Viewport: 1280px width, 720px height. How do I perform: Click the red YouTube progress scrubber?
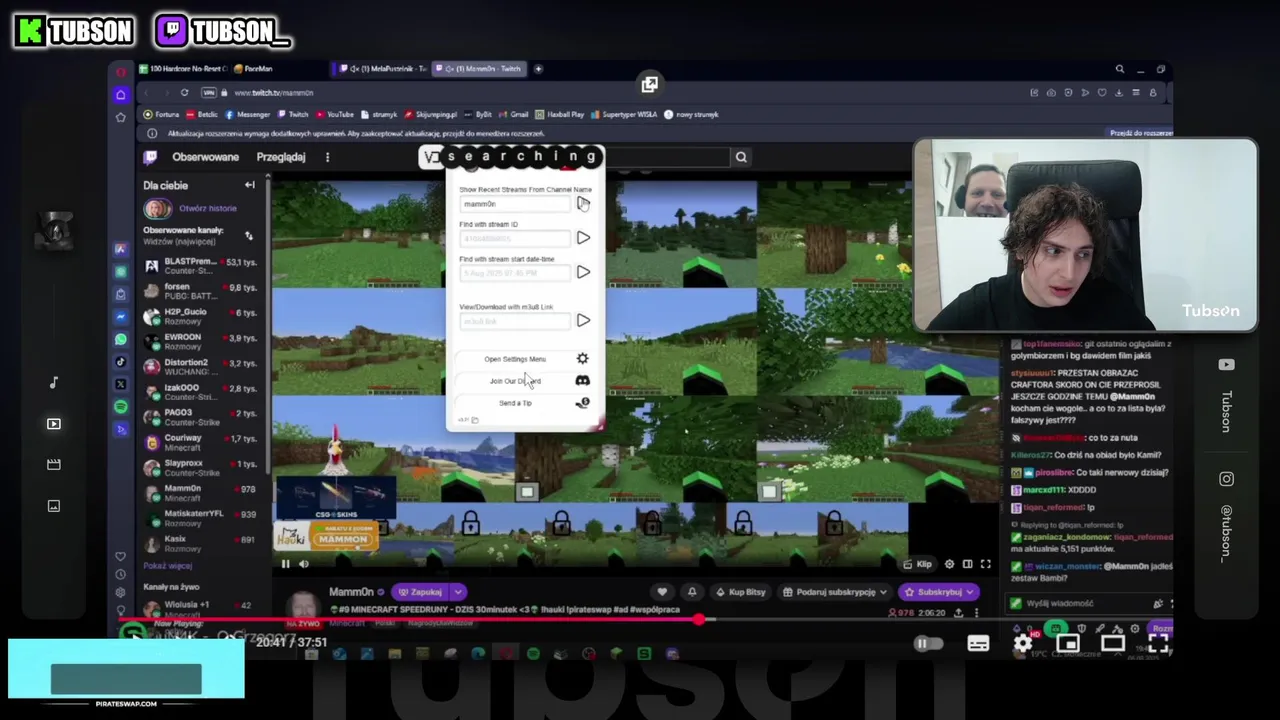point(700,620)
